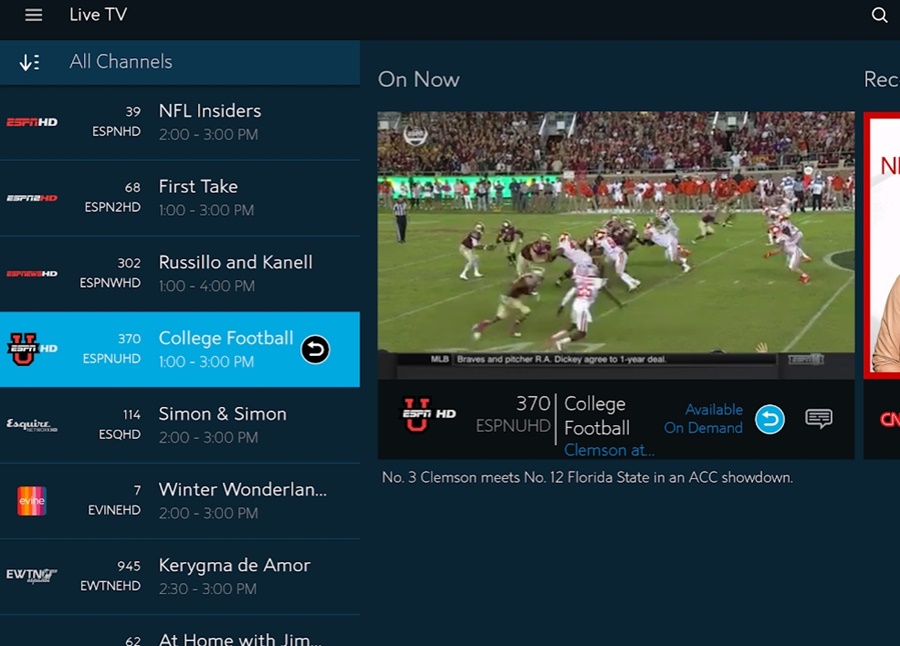The height and width of the screenshot is (646, 900).
Task: Click ESPNU HD logo in channel list
Action: (x=32, y=349)
